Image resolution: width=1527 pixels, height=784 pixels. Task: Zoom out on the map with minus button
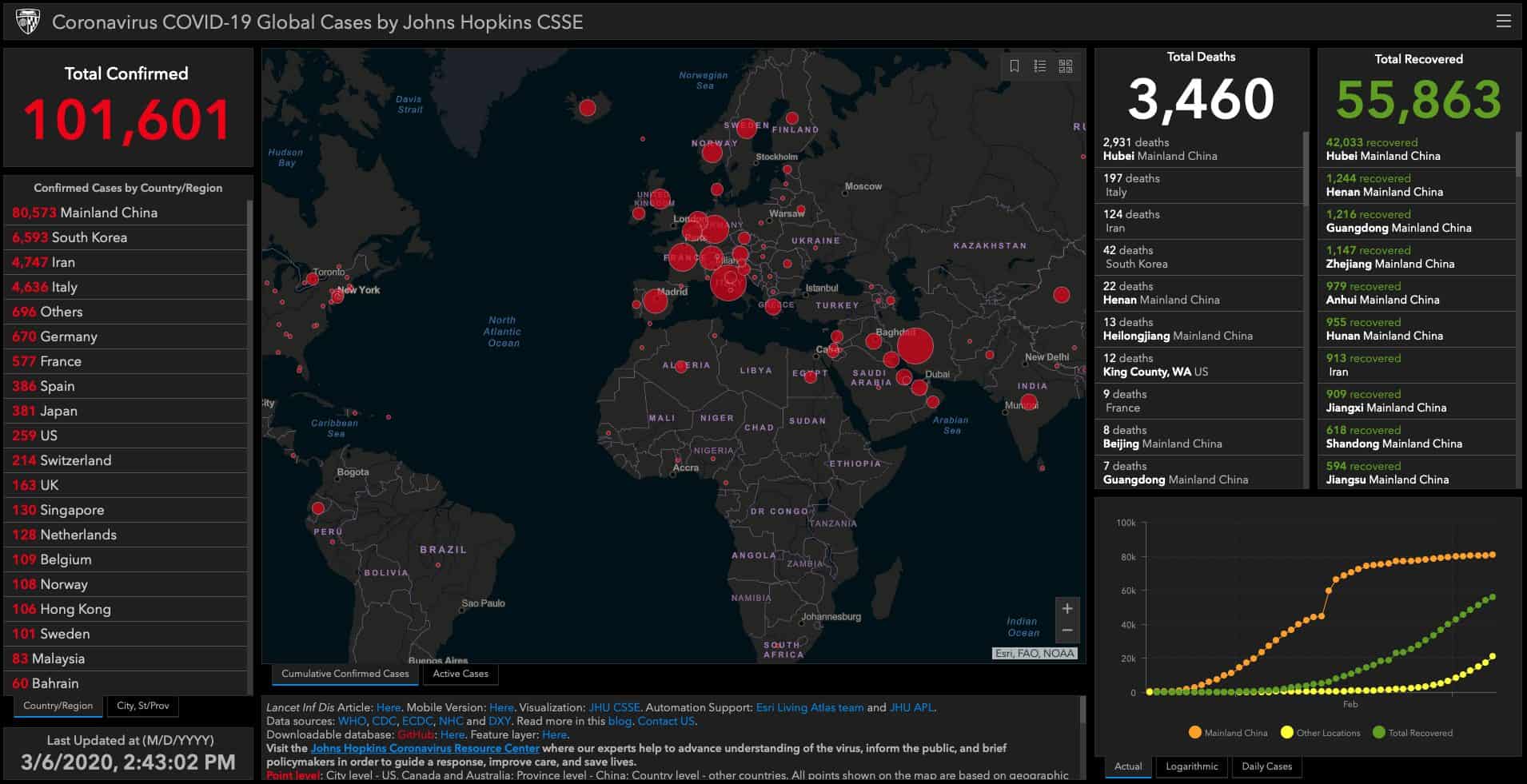(x=1067, y=631)
